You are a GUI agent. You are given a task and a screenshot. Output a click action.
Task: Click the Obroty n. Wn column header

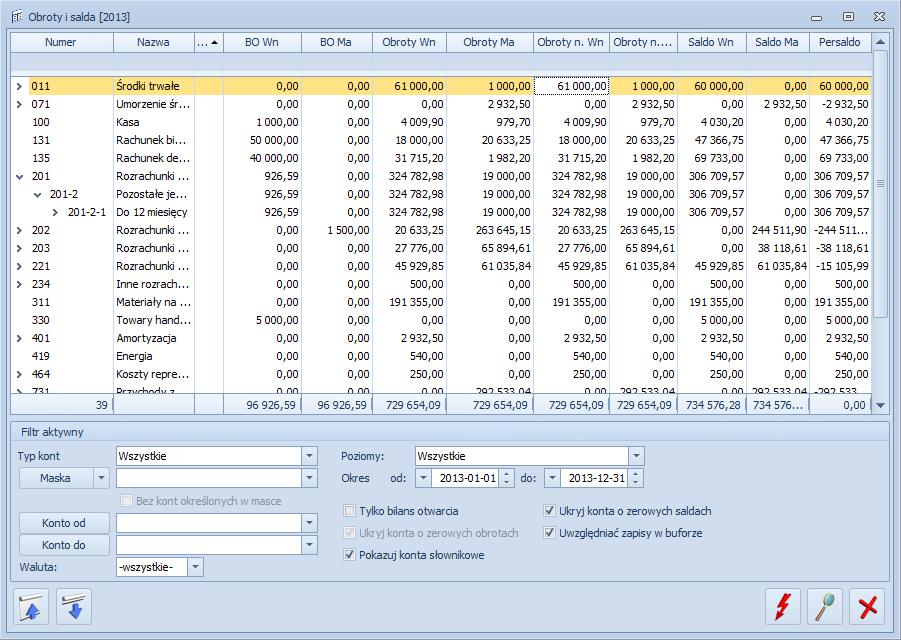[571, 42]
